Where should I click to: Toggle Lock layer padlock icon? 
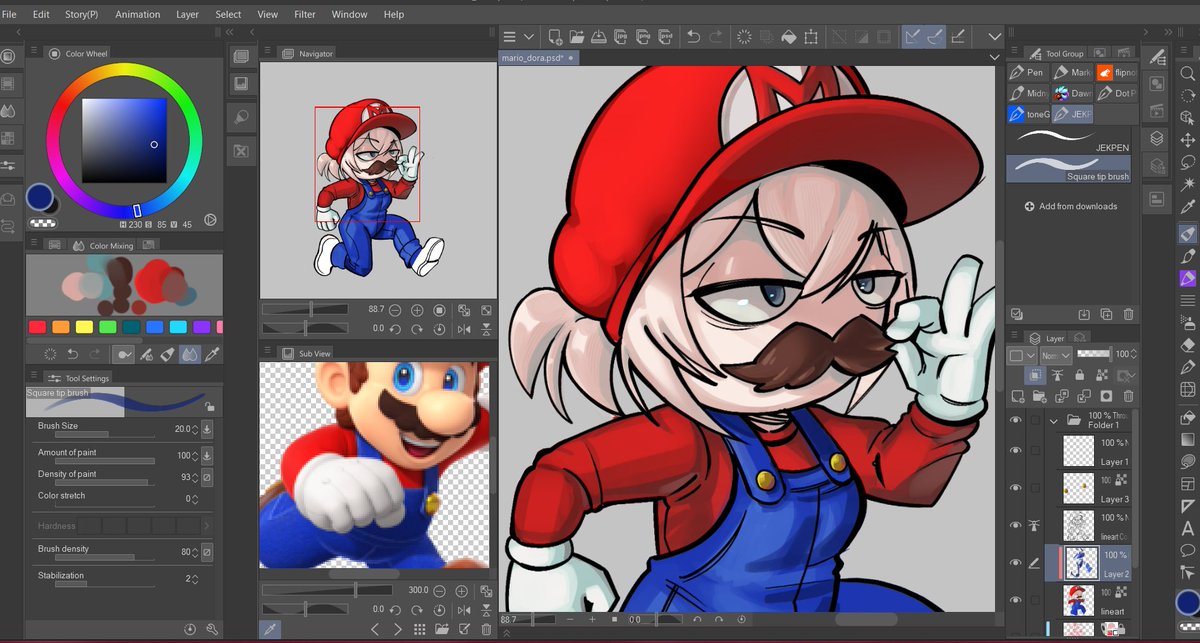click(1080, 375)
